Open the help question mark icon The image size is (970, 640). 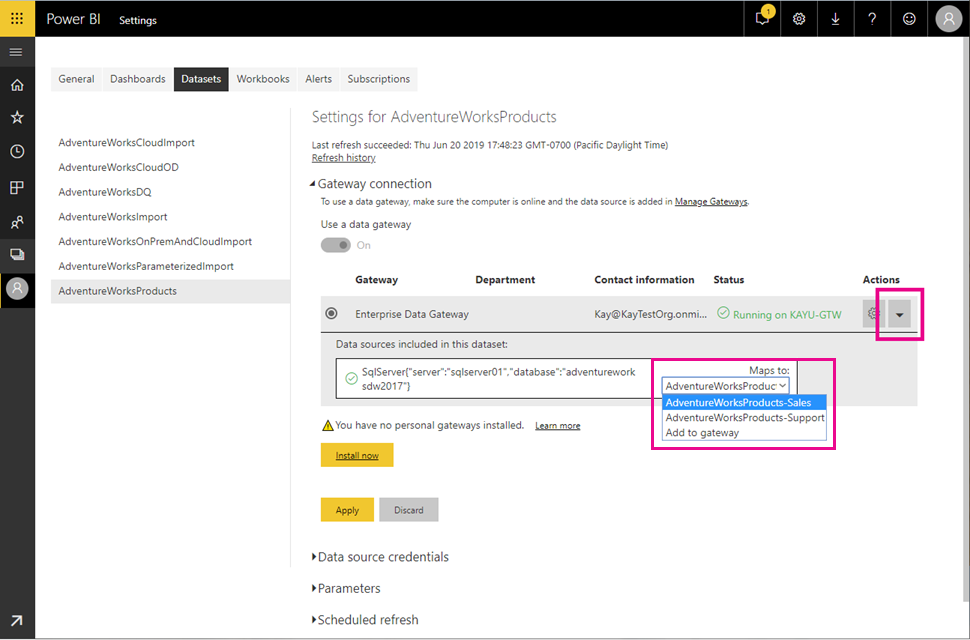872,19
